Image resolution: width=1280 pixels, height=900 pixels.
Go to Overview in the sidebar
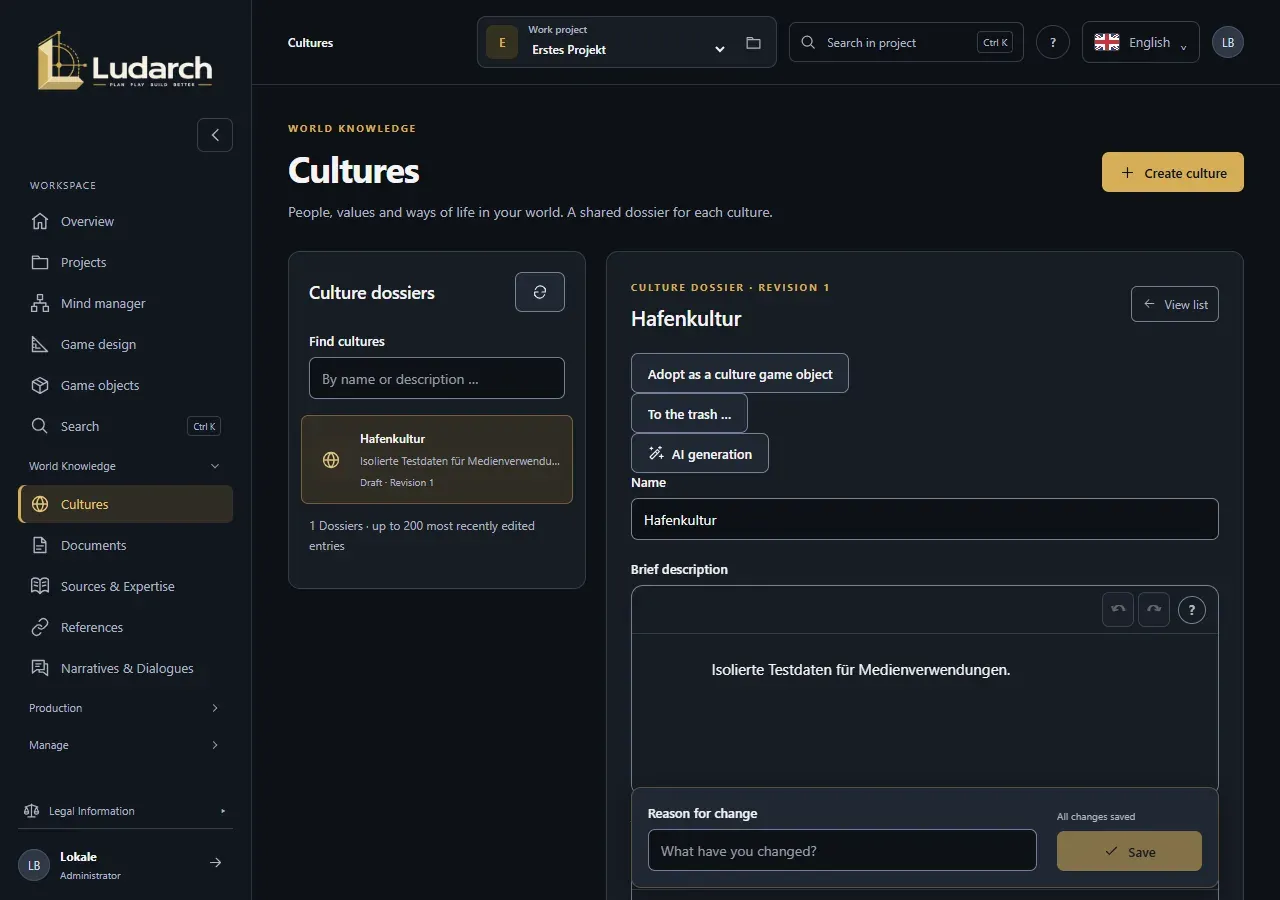point(125,221)
